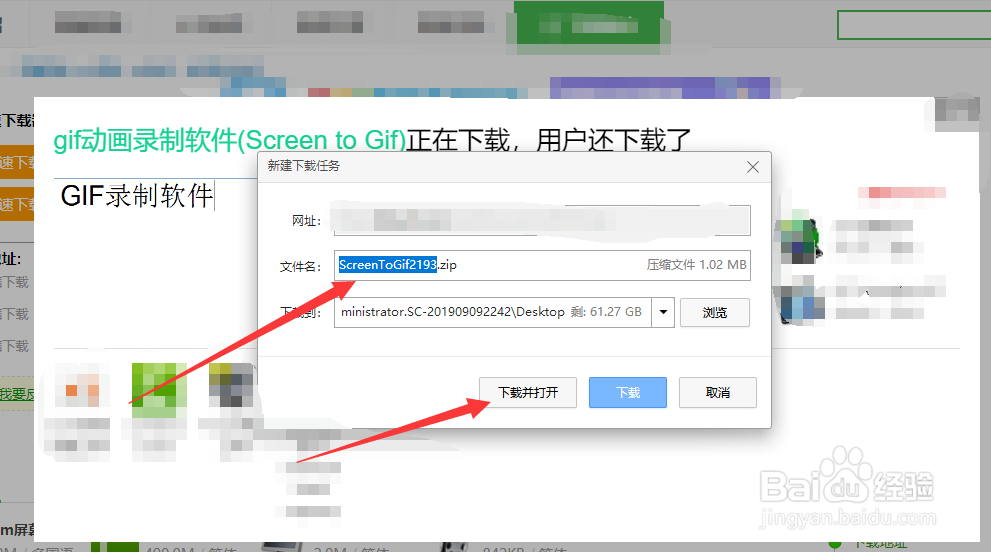
Task: Click the 压缩文件 1.02 MB size text
Action: click(696, 265)
